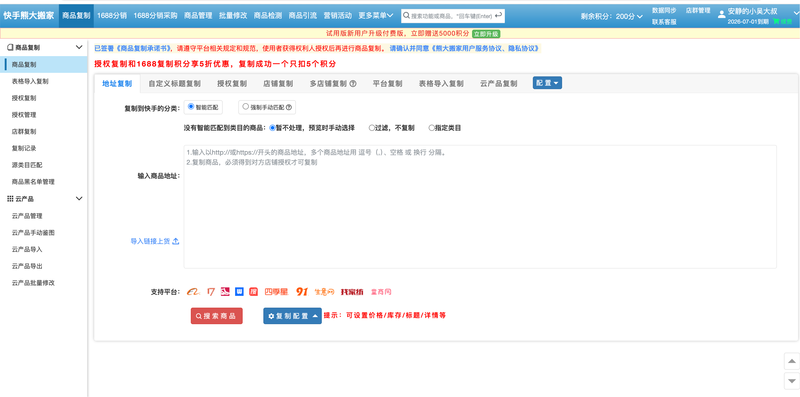Switch to 店铺复制 tab
The image size is (800, 397).
point(278,84)
